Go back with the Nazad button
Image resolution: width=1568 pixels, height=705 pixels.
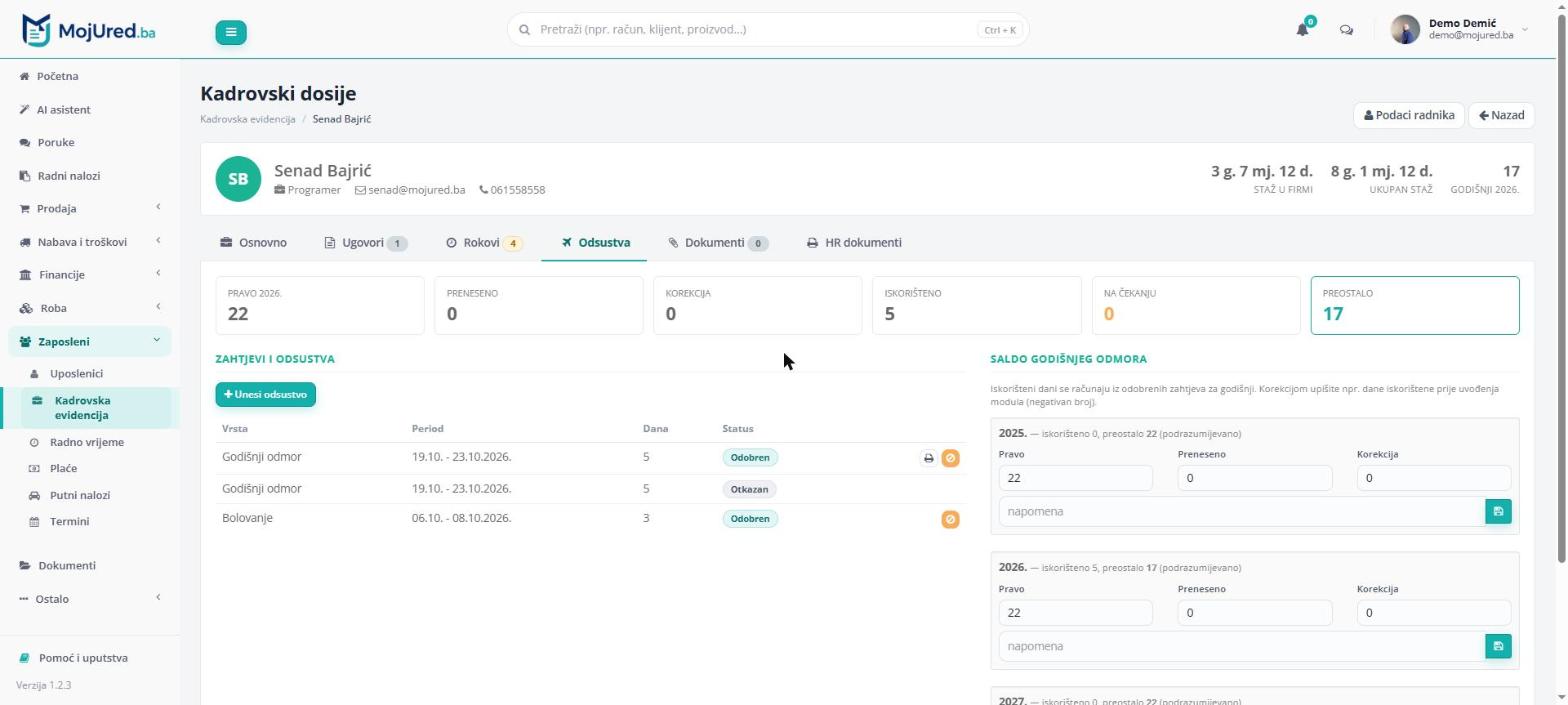1501,115
